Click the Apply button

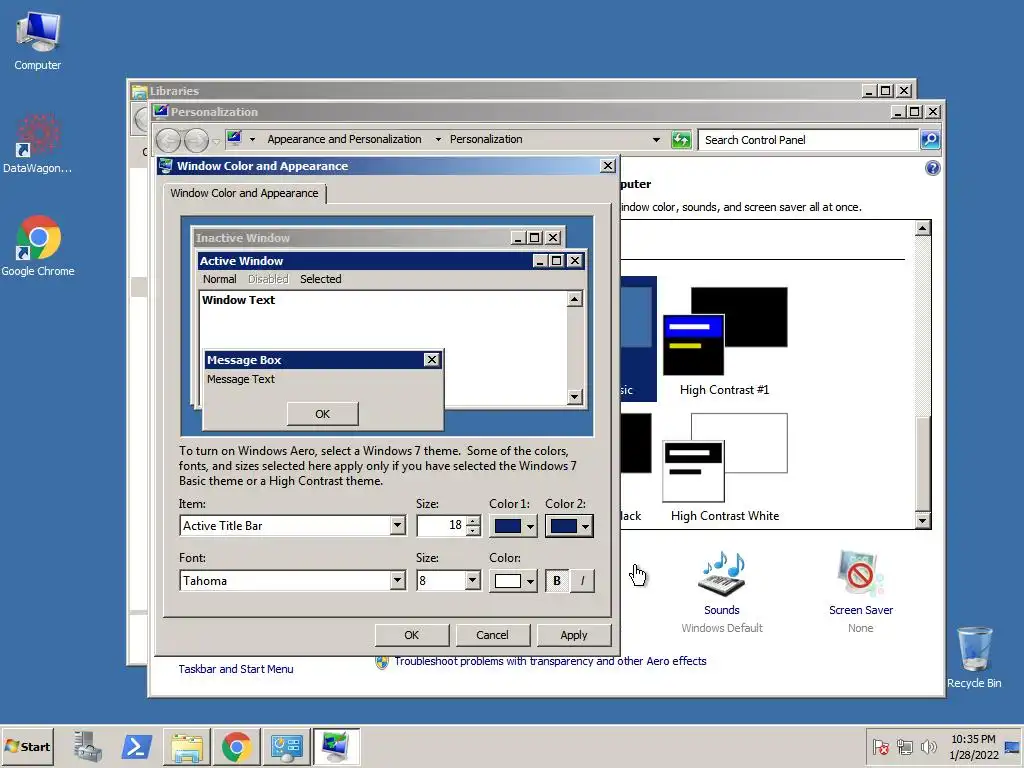[573, 635]
